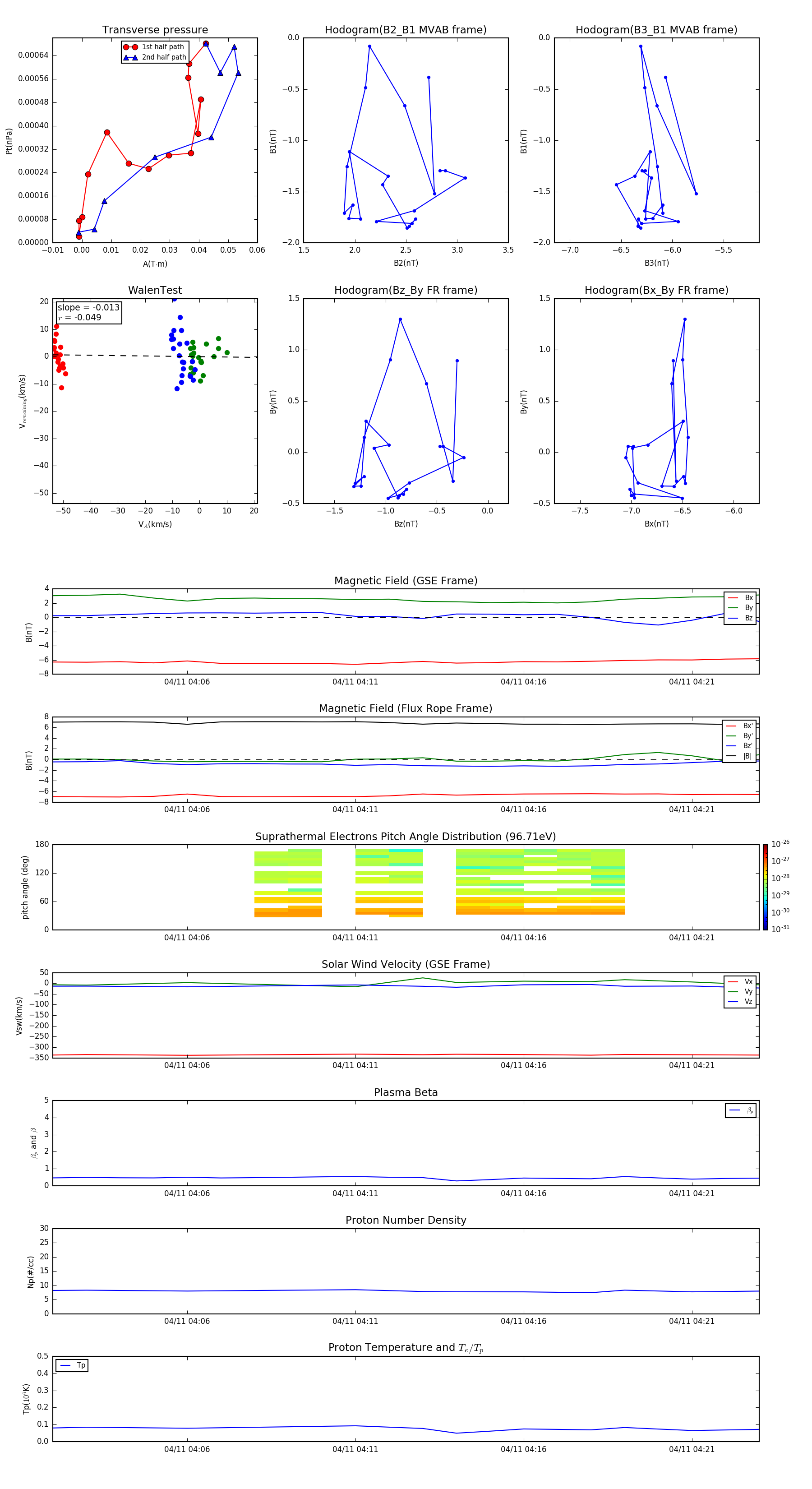Click 'Hodogram(Bx_By FR frame)' title

(656, 290)
